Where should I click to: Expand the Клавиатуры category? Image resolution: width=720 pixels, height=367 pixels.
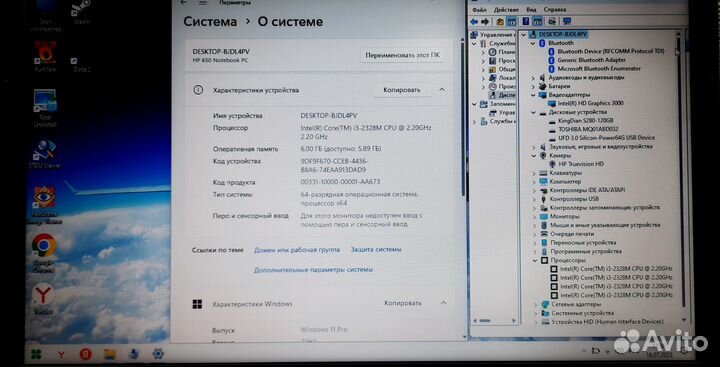pyautogui.click(x=534, y=173)
